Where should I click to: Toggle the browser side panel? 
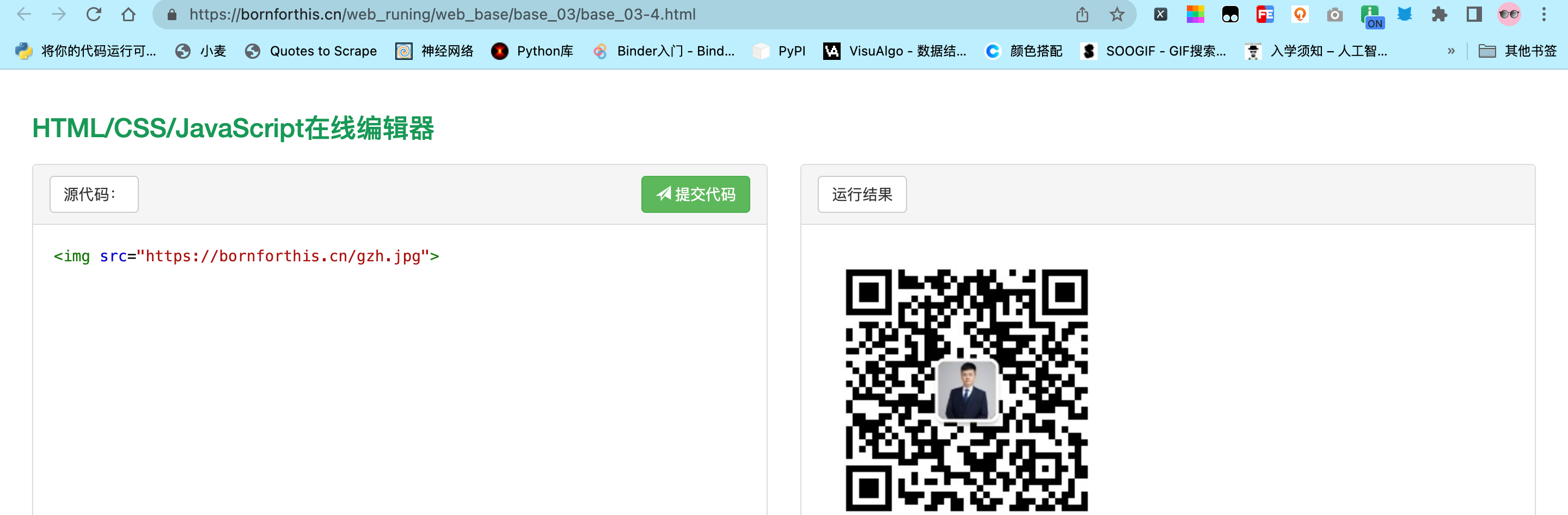click(1474, 15)
